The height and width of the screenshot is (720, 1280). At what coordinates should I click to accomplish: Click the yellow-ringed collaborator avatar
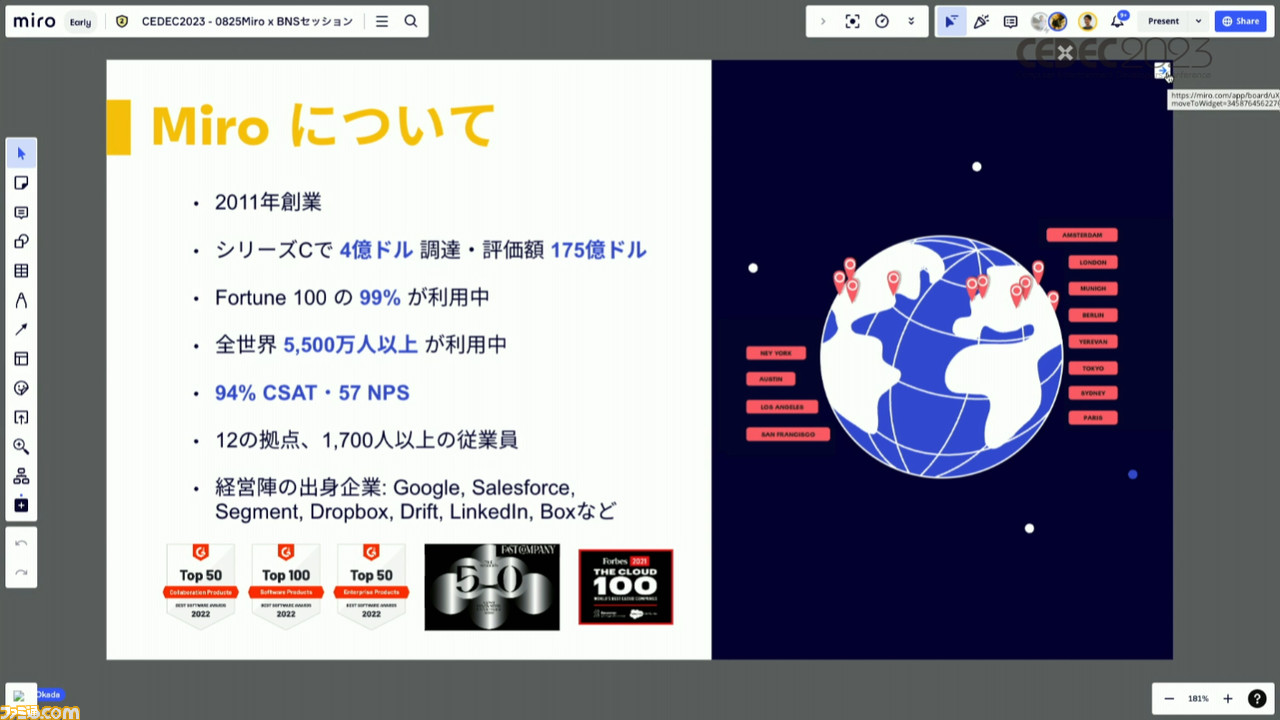1087,21
